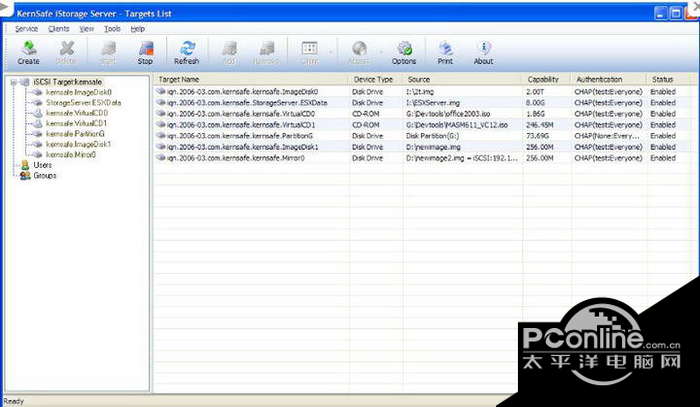Select StorageServer.ESXData in the tree
700x407 pixels.
point(83,103)
